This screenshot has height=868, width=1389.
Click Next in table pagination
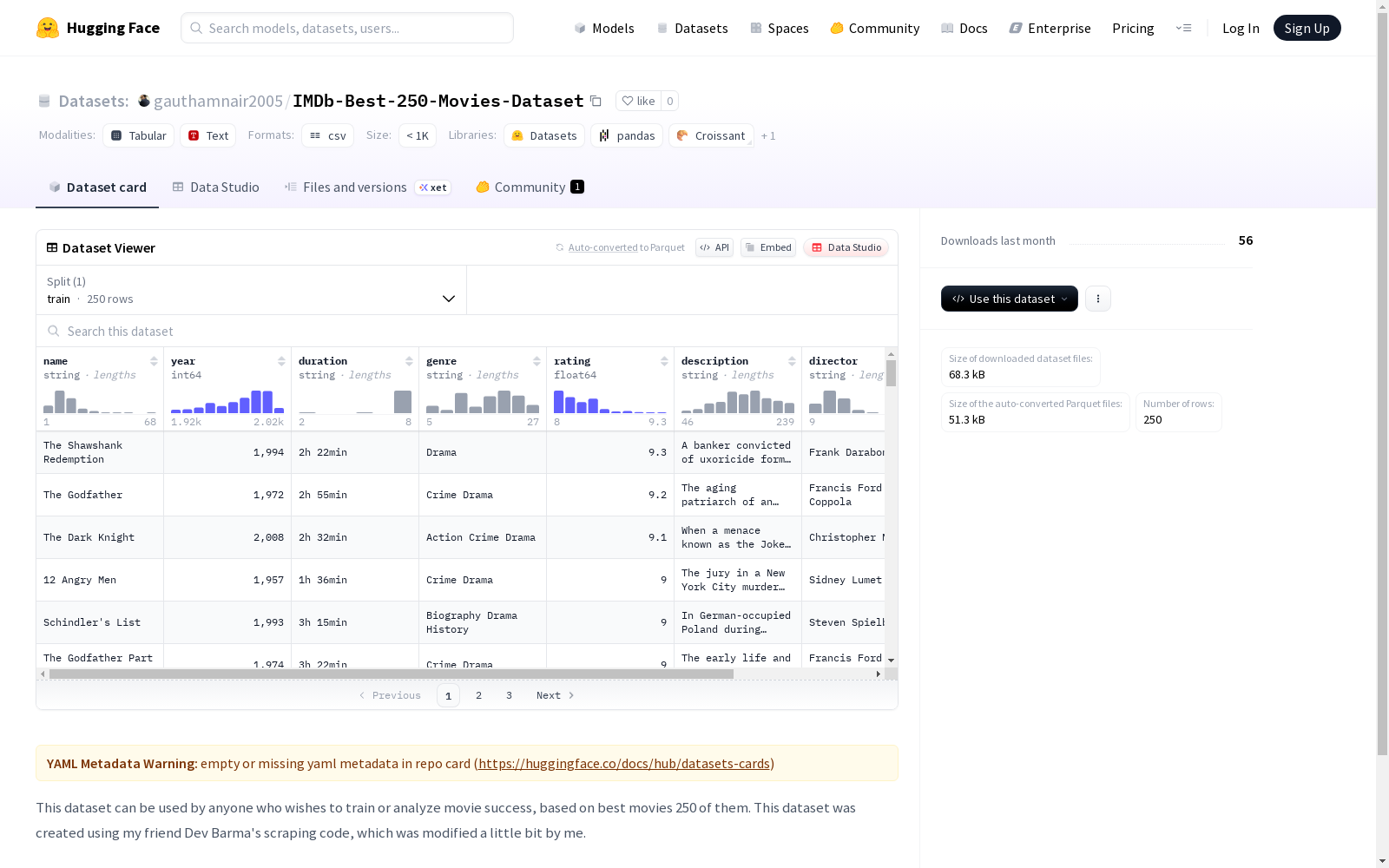pyautogui.click(x=556, y=695)
